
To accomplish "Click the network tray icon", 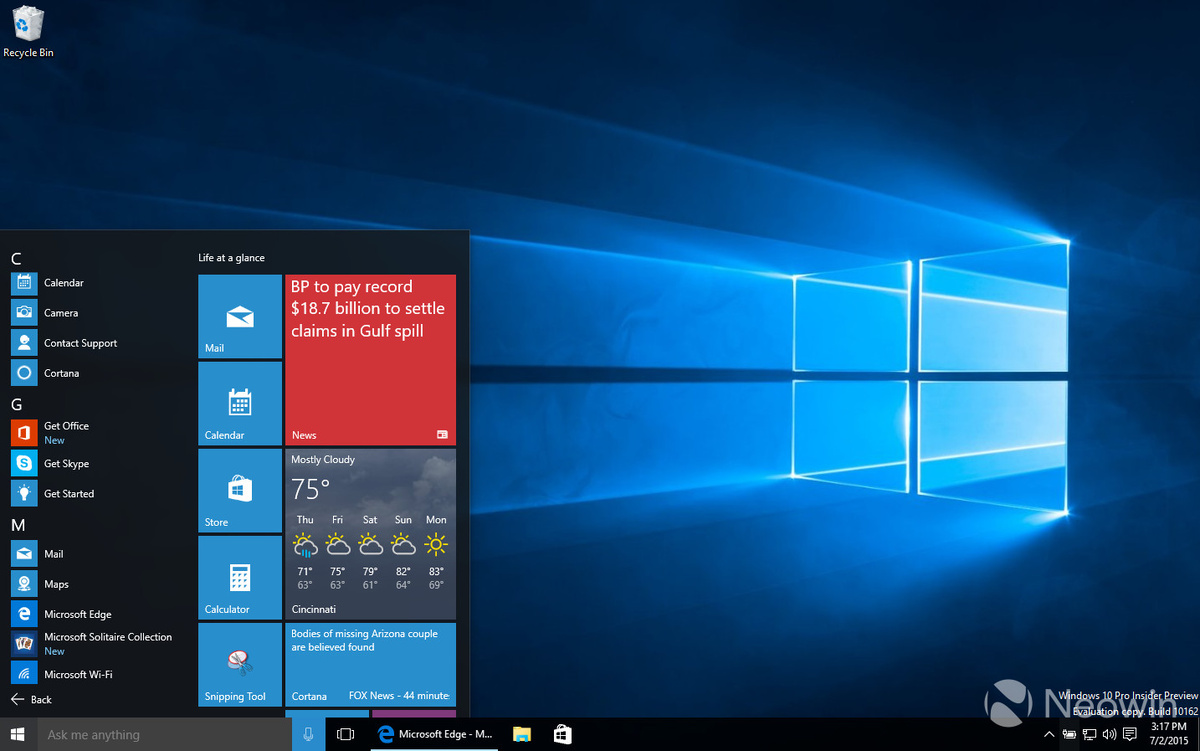I will click(x=1089, y=734).
